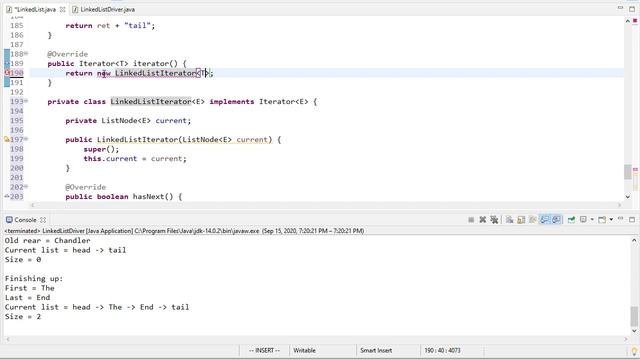Click the Console vertical scrollbar up arrow
The height and width of the screenshot is (360, 640).
point(634,240)
